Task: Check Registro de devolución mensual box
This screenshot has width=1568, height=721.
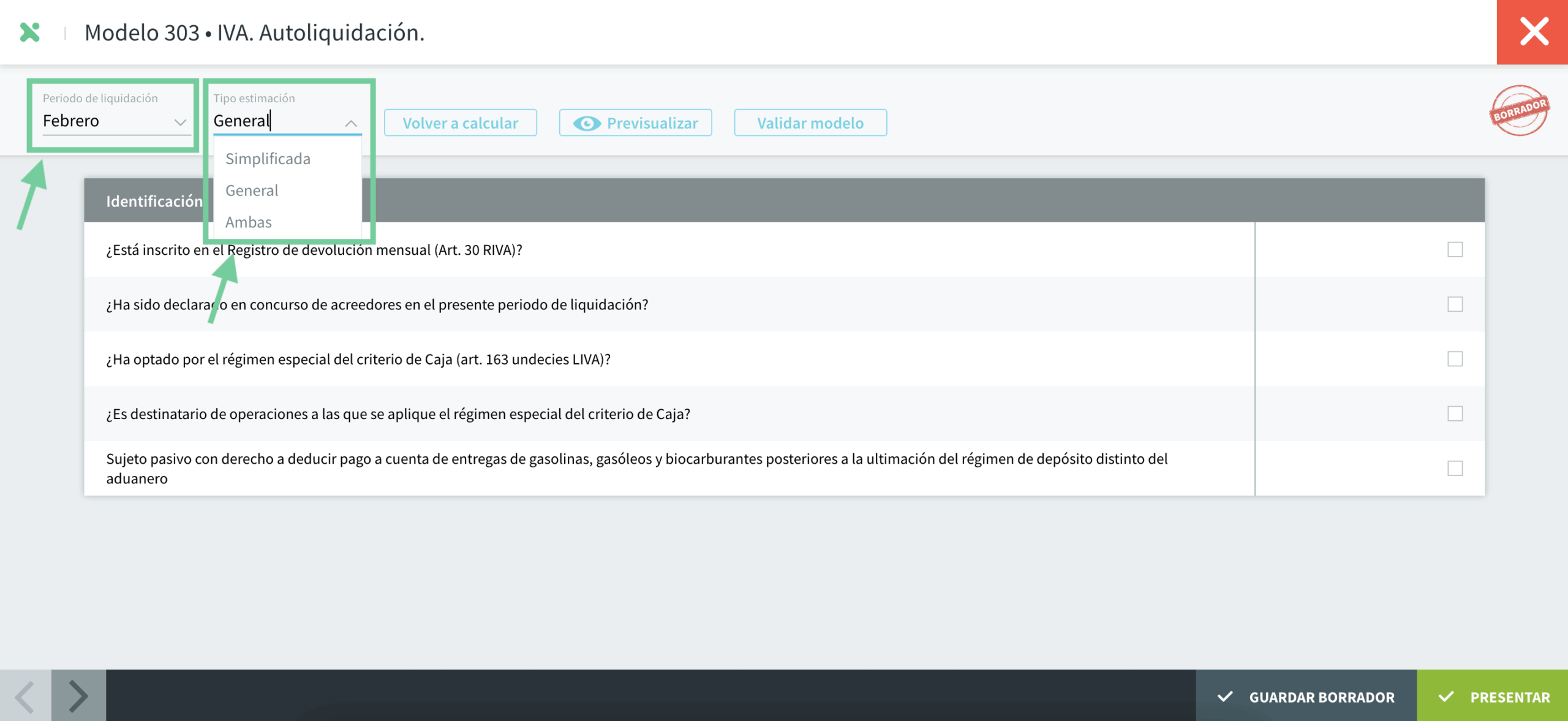Action: [x=1455, y=249]
